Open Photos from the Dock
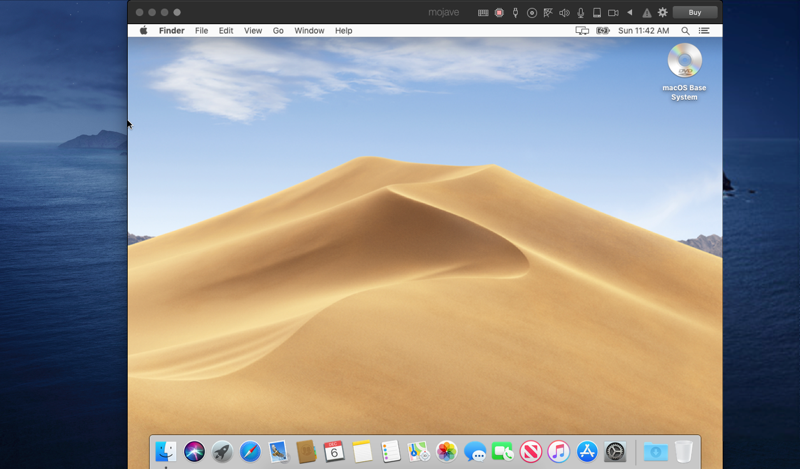This screenshot has width=800, height=469. 446,452
